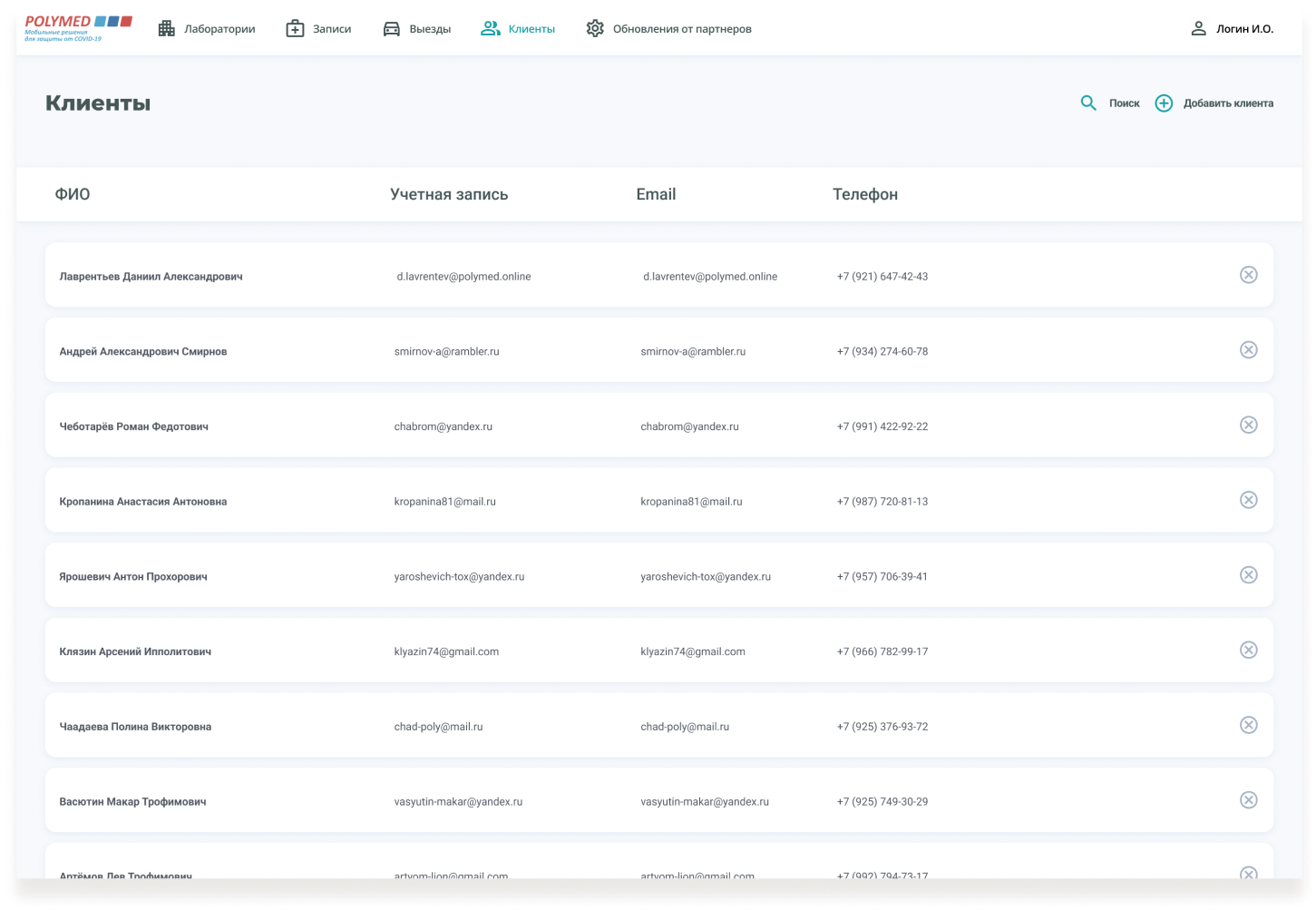Delete the Чеботарёв Роман Федотович row
The width and height of the screenshot is (1316, 910).
pyautogui.click(x=1248, y=425)
